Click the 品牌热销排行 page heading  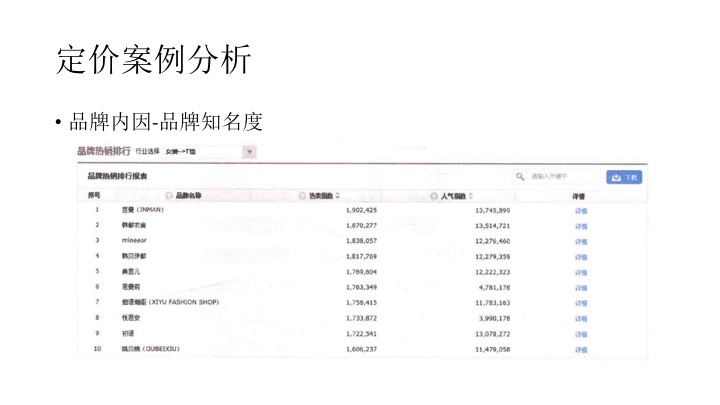(104, 151)
